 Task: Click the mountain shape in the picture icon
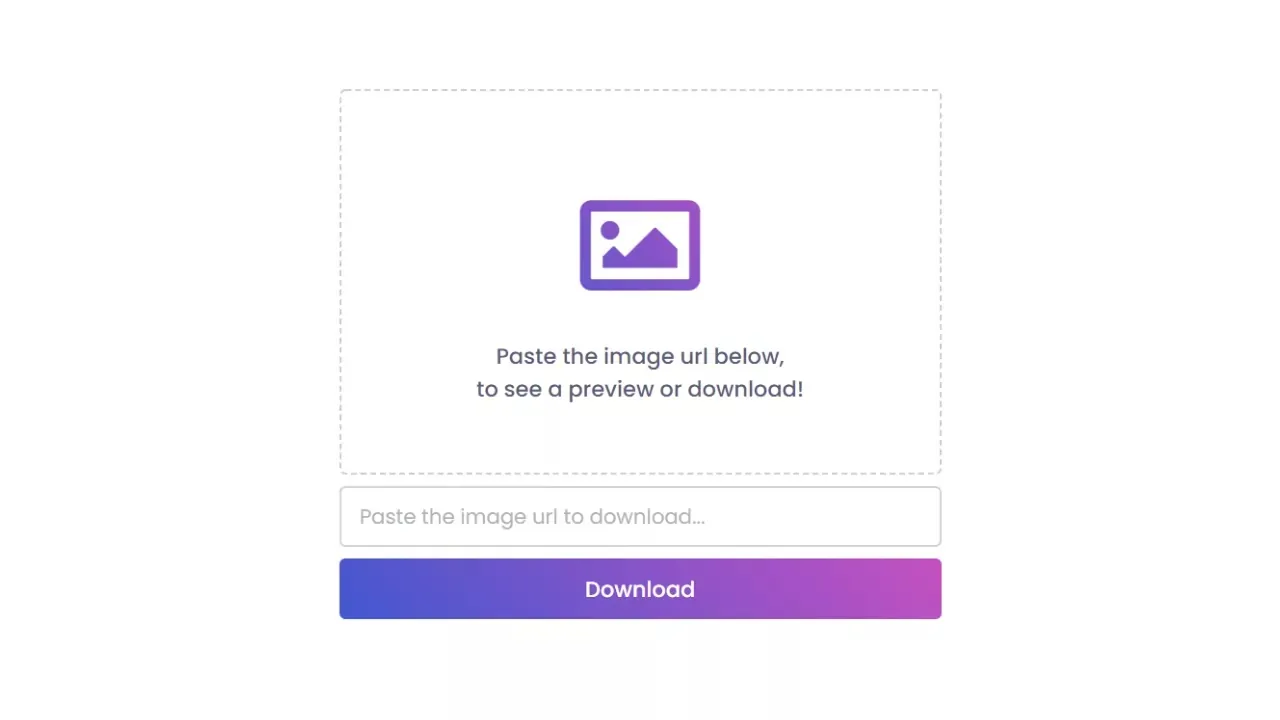pyautogui.click(x=640, y=250)
